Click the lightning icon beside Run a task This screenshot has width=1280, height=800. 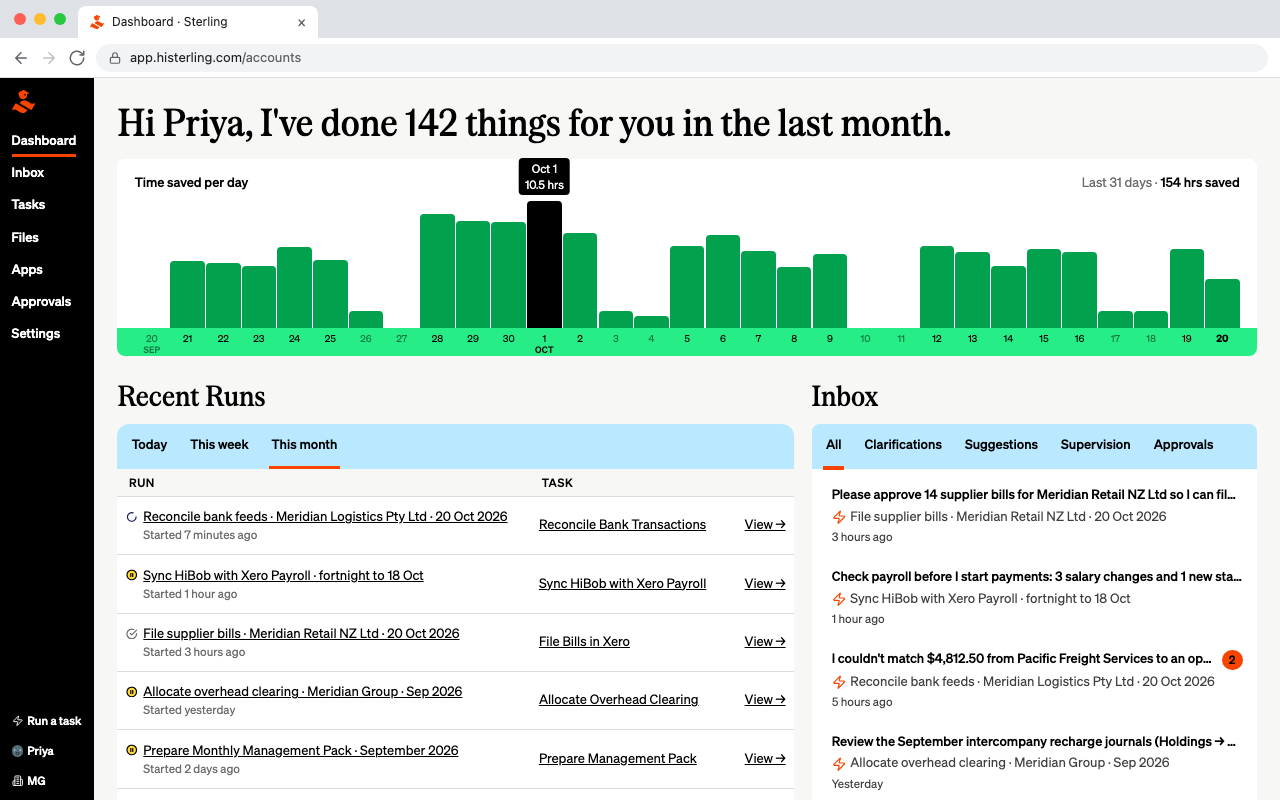[17, 721]
